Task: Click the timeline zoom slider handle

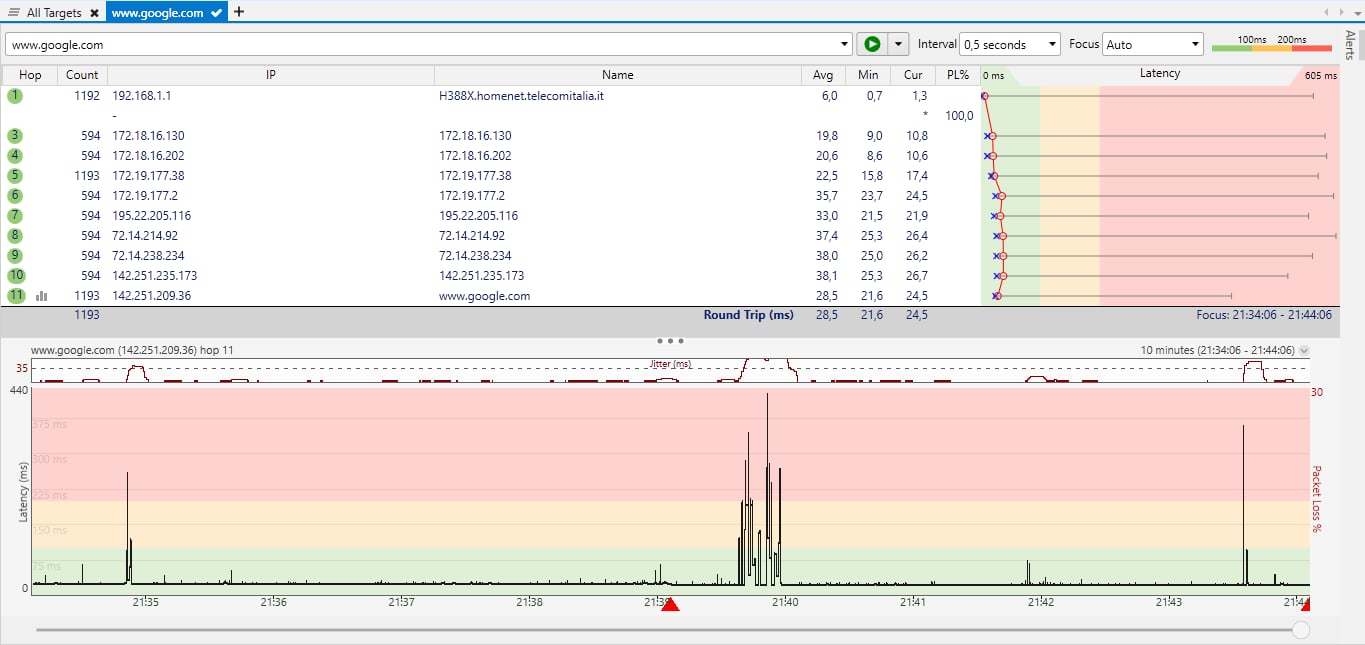Action: [1300, 629]
